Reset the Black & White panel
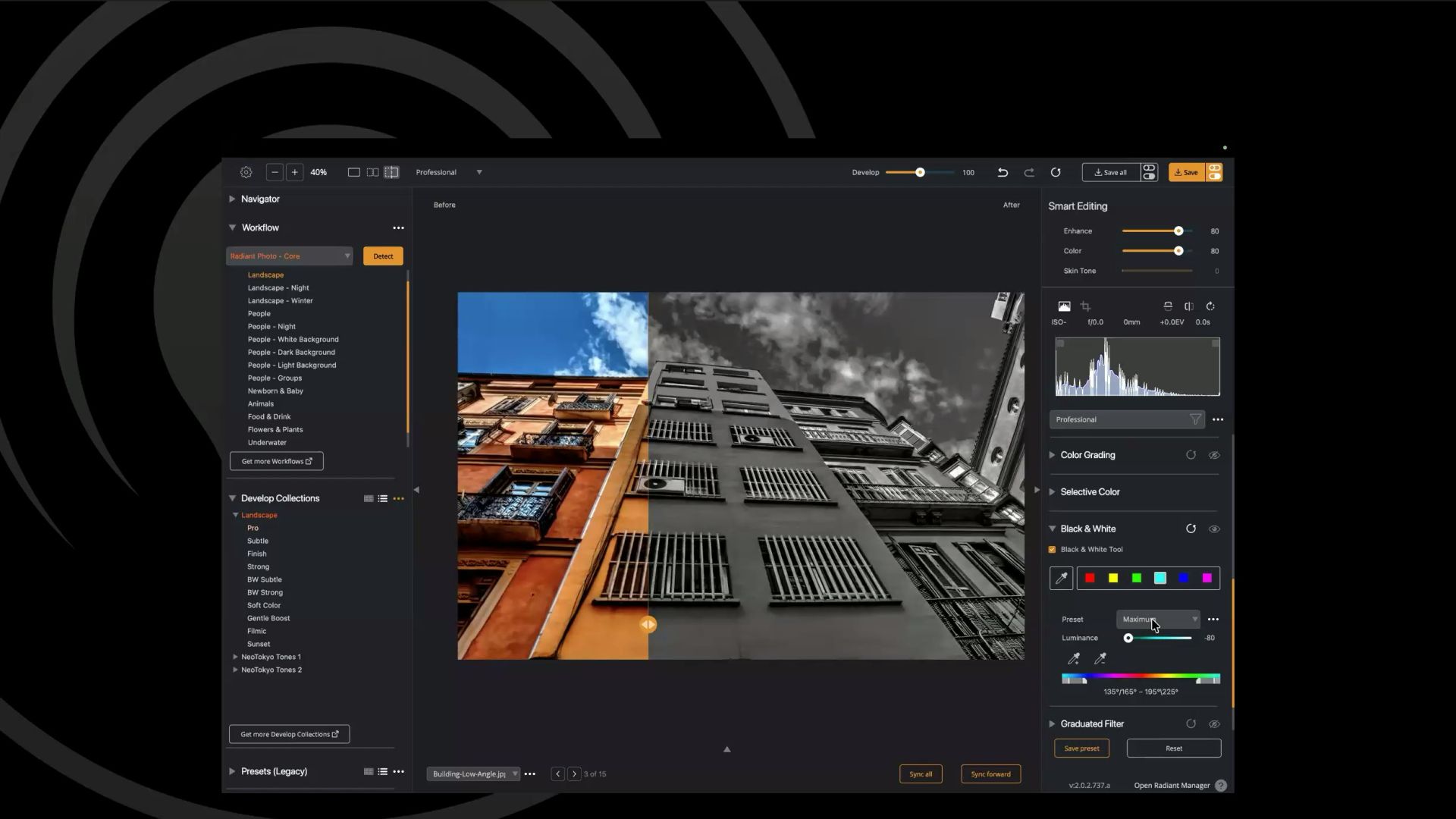The image size is (1456, 819). coord(1191,529)
